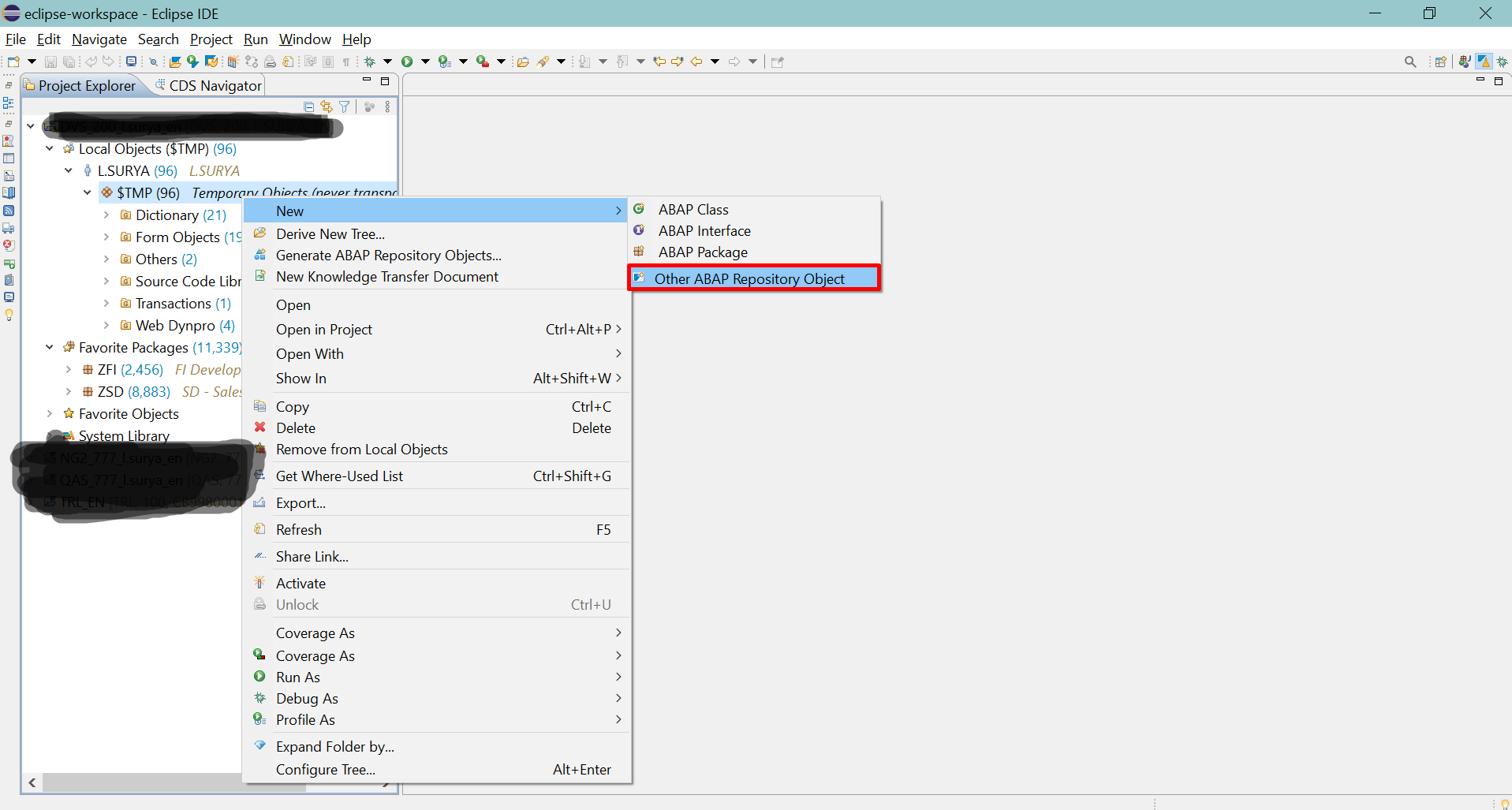1512x810 pixels.
Task: Click the horizontal scrollbar left arrow
Action: click(x=32, y=782)
